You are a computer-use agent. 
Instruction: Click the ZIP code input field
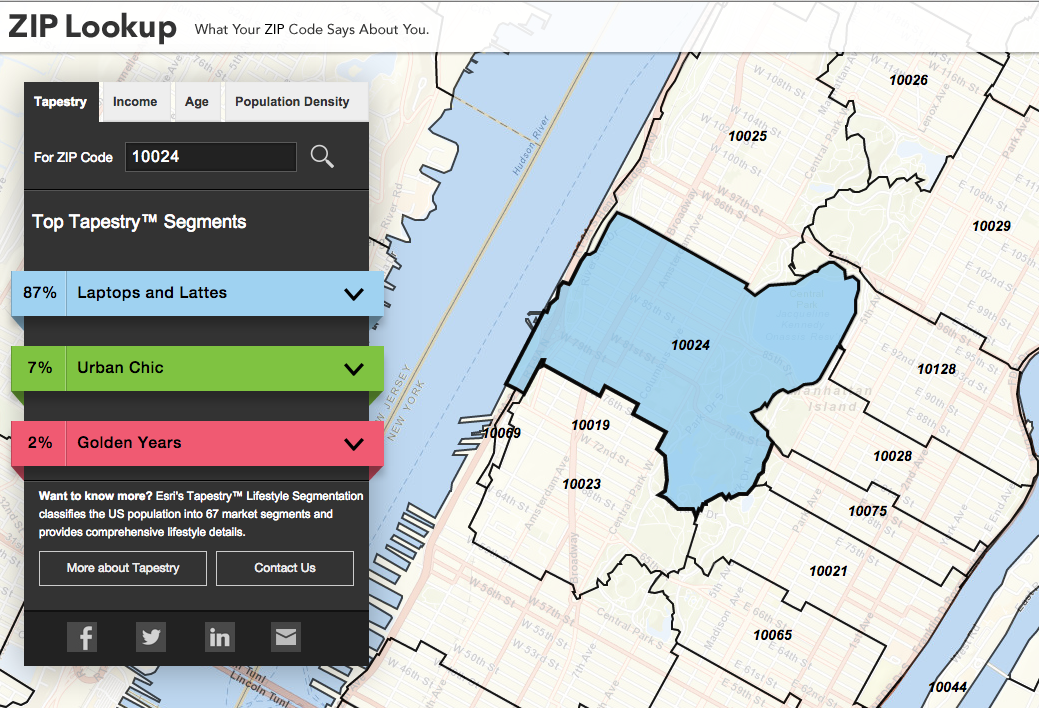point(210,157)
